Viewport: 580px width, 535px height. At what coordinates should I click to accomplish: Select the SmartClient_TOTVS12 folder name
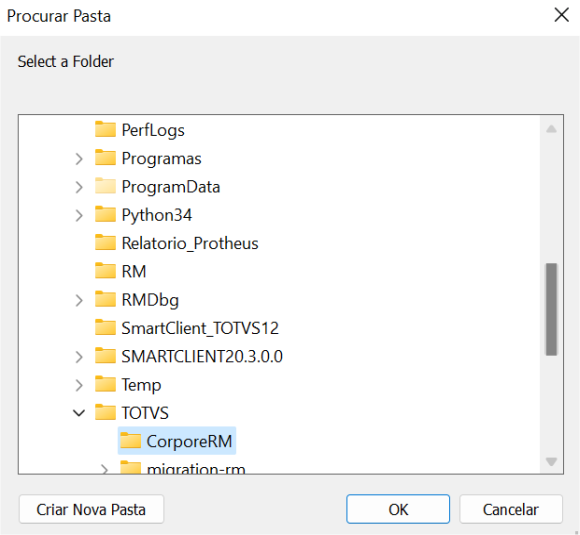click(x=200, y=329)
